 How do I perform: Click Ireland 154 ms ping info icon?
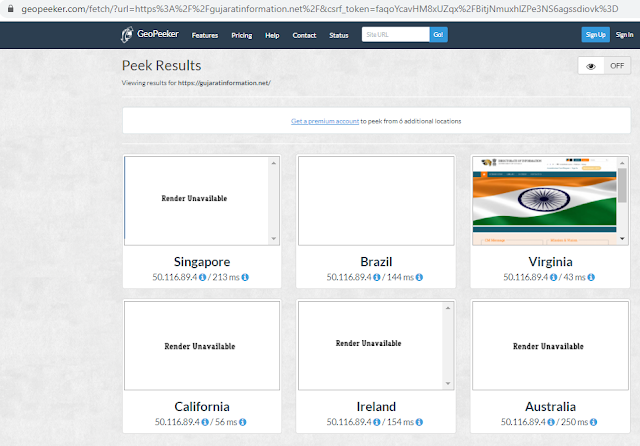point(419,422)
